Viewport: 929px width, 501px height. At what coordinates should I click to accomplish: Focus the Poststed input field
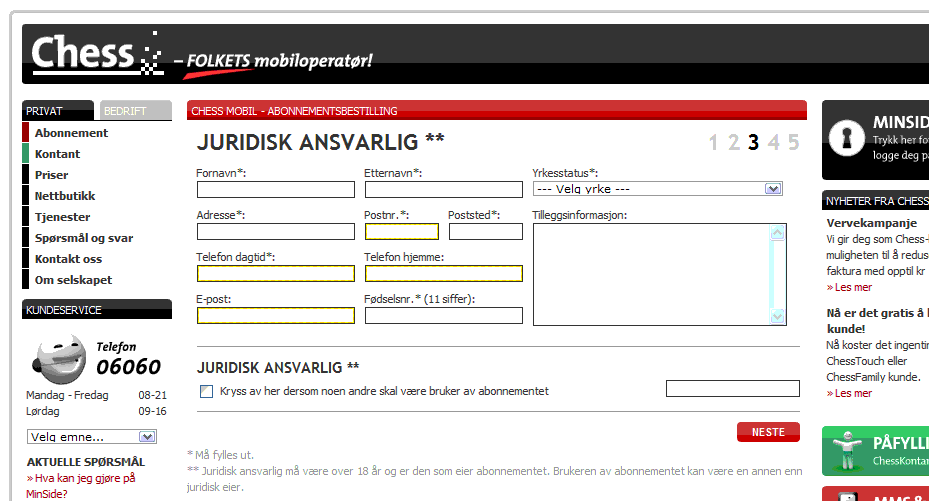coord(486,232)
